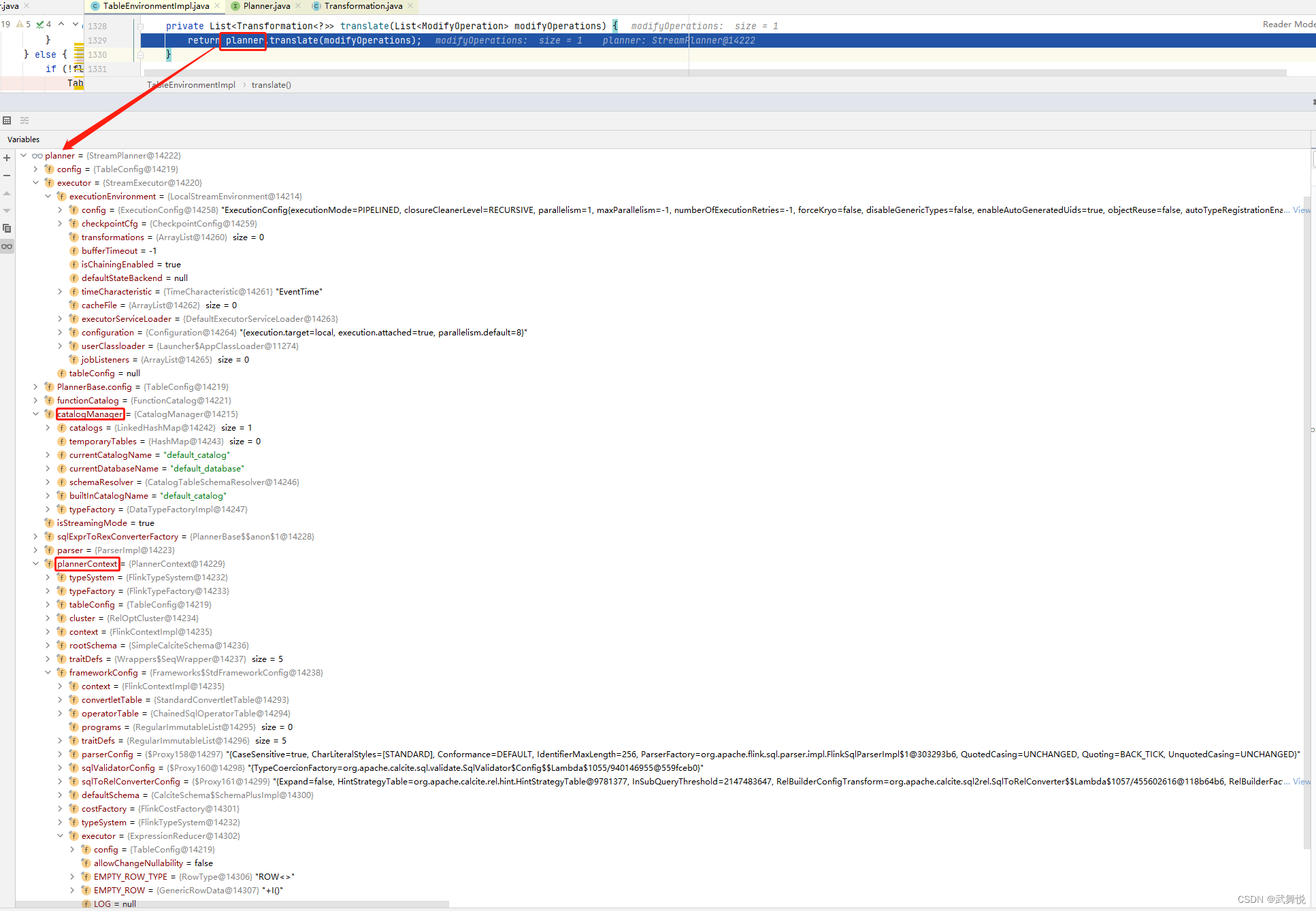Click the down arrow in inspections widget

click(x=74, y=23)
